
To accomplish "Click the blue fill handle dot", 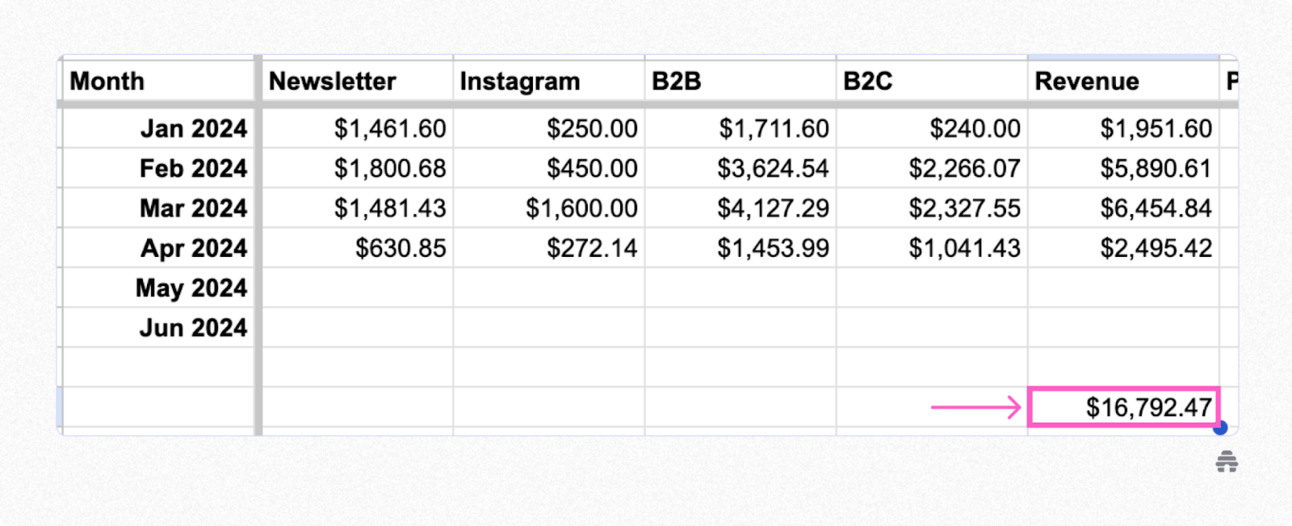I will [x=1220, y=428].
